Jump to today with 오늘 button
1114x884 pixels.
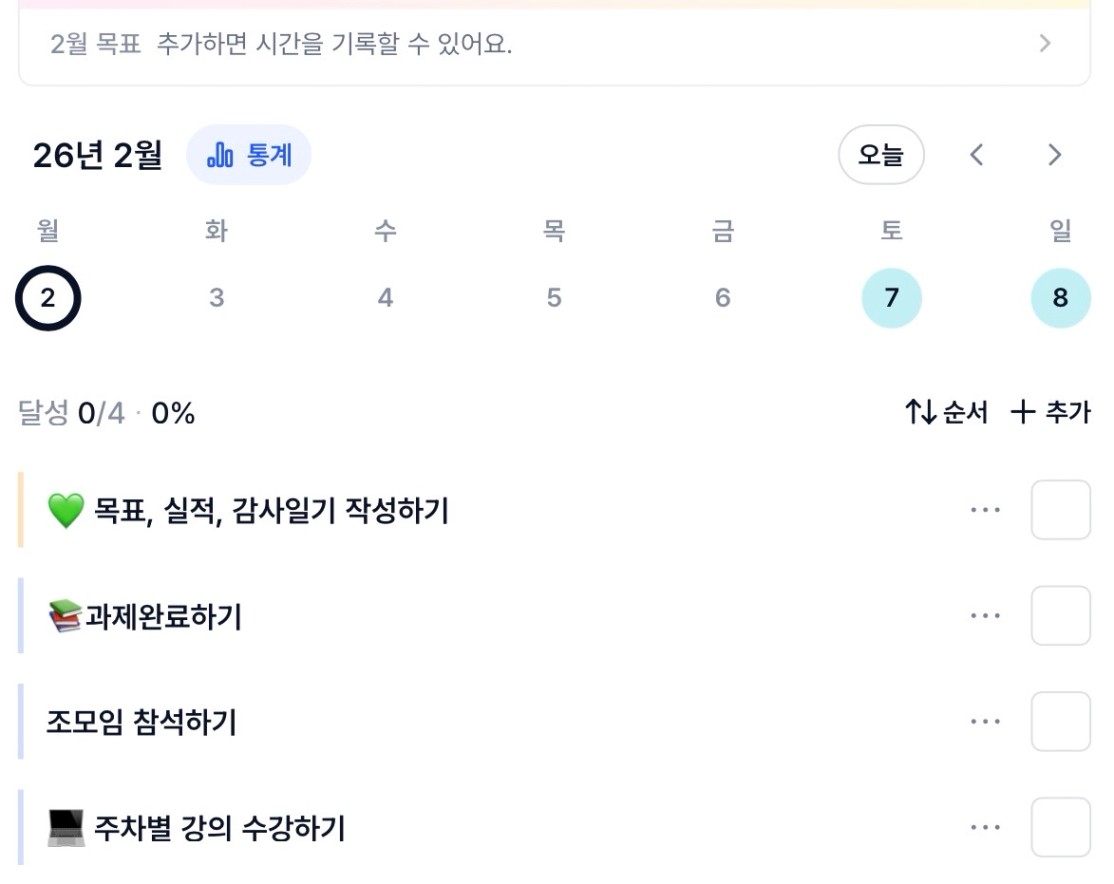click(x=880, y=155)
